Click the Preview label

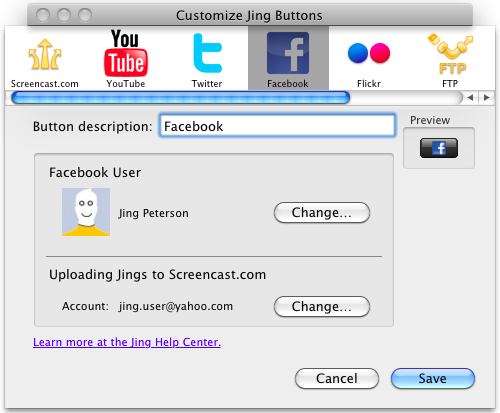tap(430, 120)
